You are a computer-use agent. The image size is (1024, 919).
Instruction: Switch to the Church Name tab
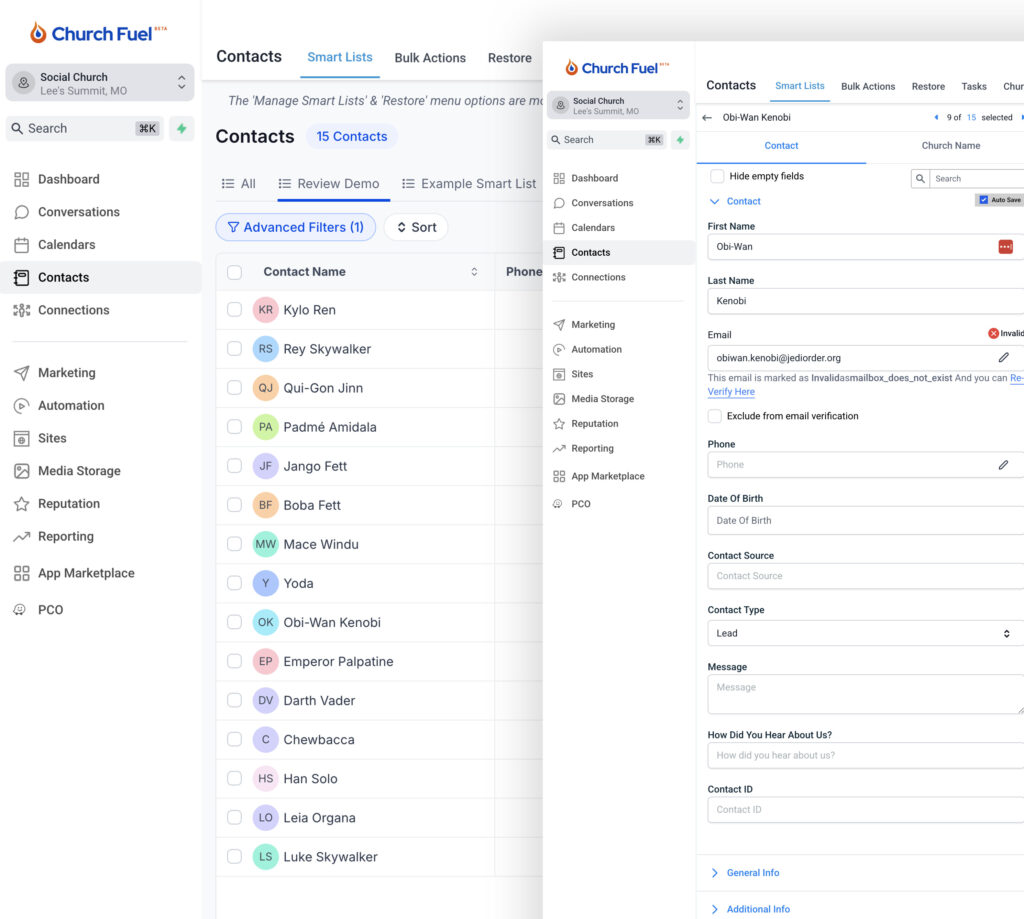point(950,145)
